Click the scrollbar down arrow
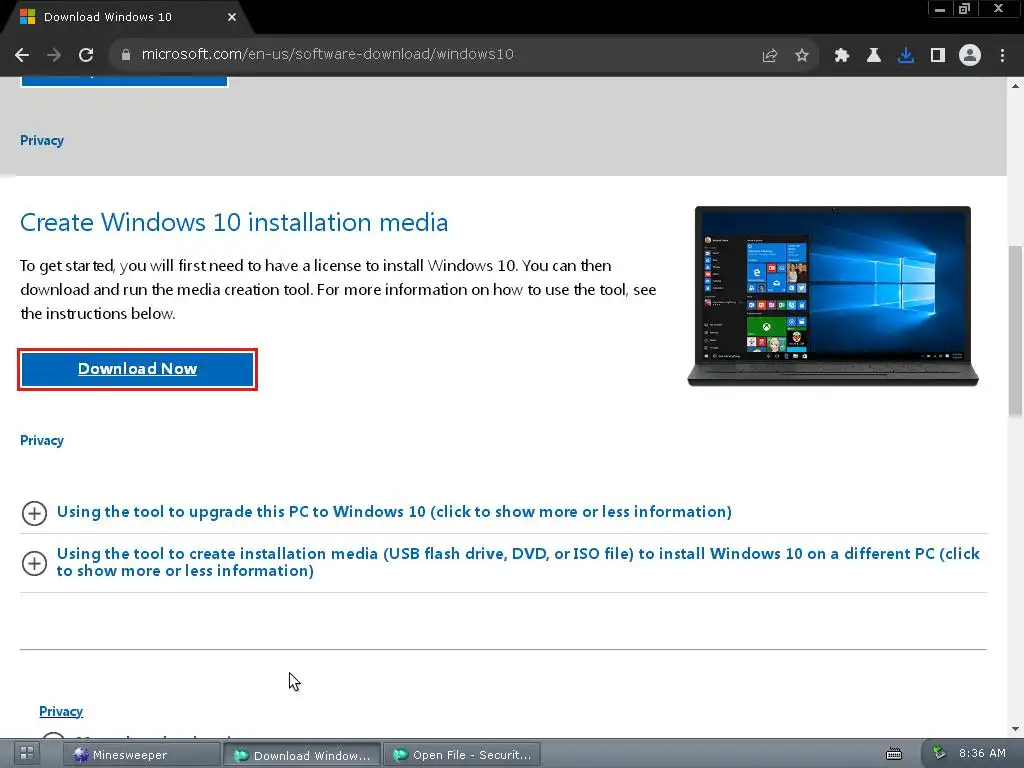This screenshot has height=768, width=1024. (1015, 729)
